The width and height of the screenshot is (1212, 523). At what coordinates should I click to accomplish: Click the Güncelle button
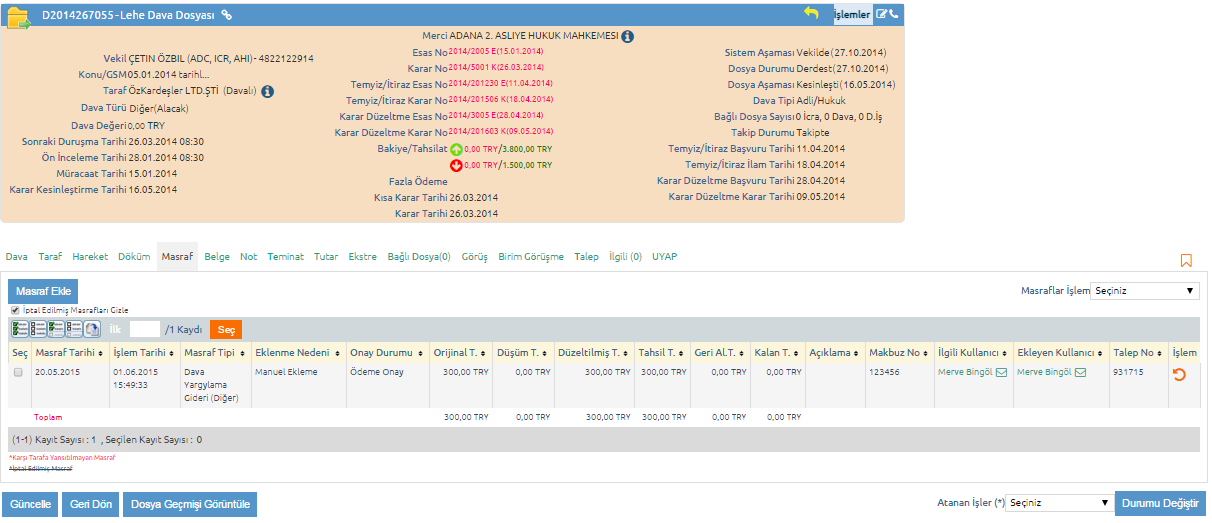[x=30, y=504]
